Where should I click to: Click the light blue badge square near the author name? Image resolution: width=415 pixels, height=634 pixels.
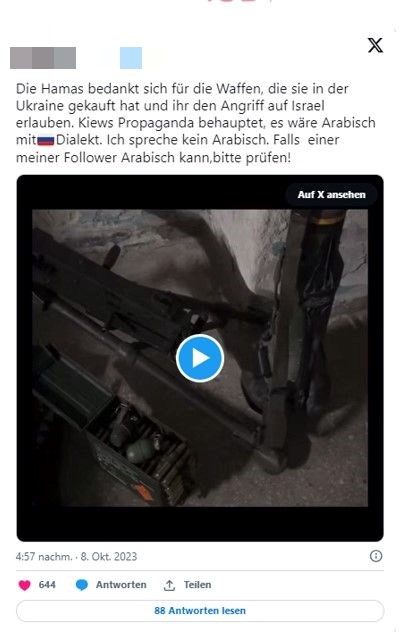131,58
